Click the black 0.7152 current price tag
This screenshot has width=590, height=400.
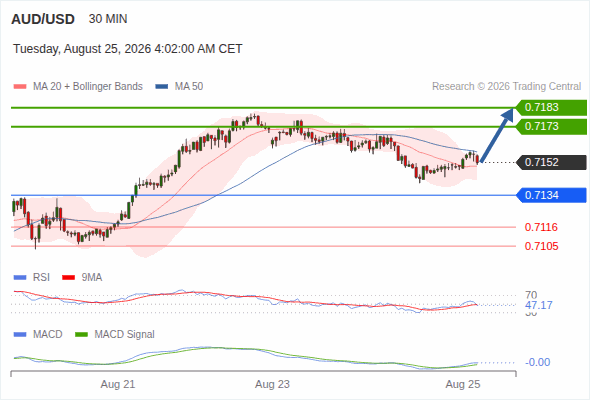(x=552, y=163)
